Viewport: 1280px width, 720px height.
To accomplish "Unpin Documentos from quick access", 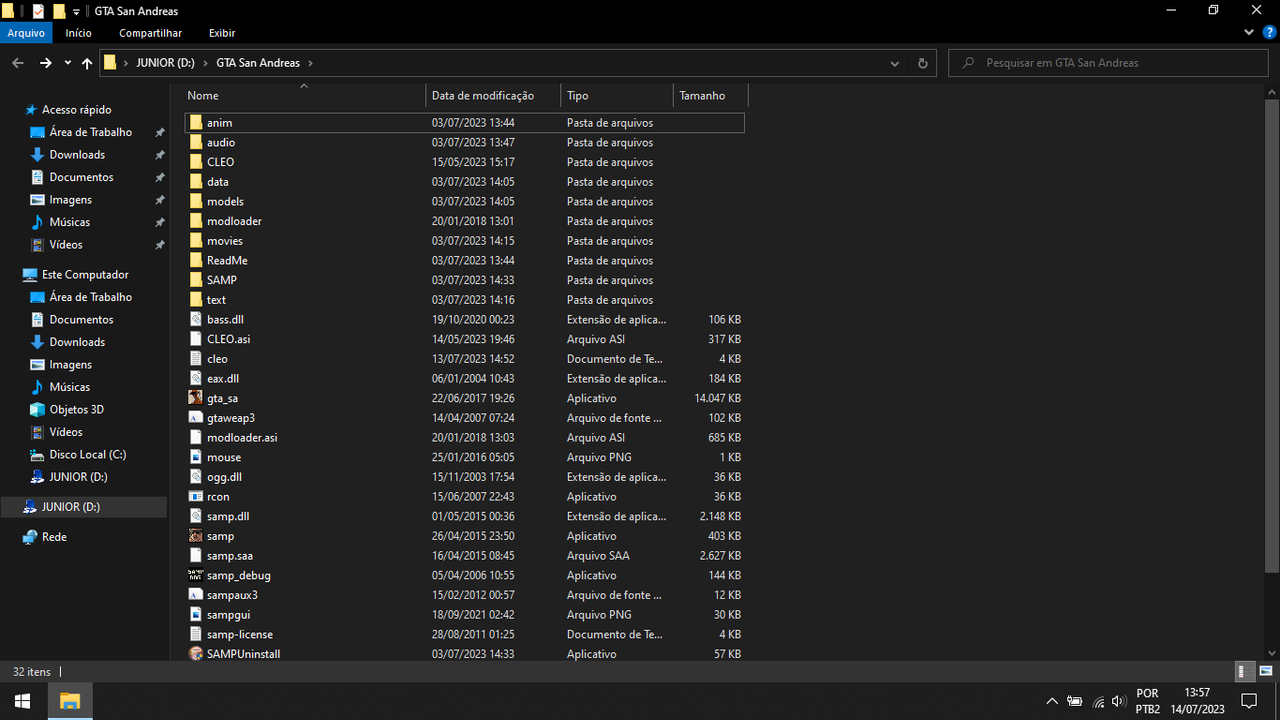I will click(160, 178).
